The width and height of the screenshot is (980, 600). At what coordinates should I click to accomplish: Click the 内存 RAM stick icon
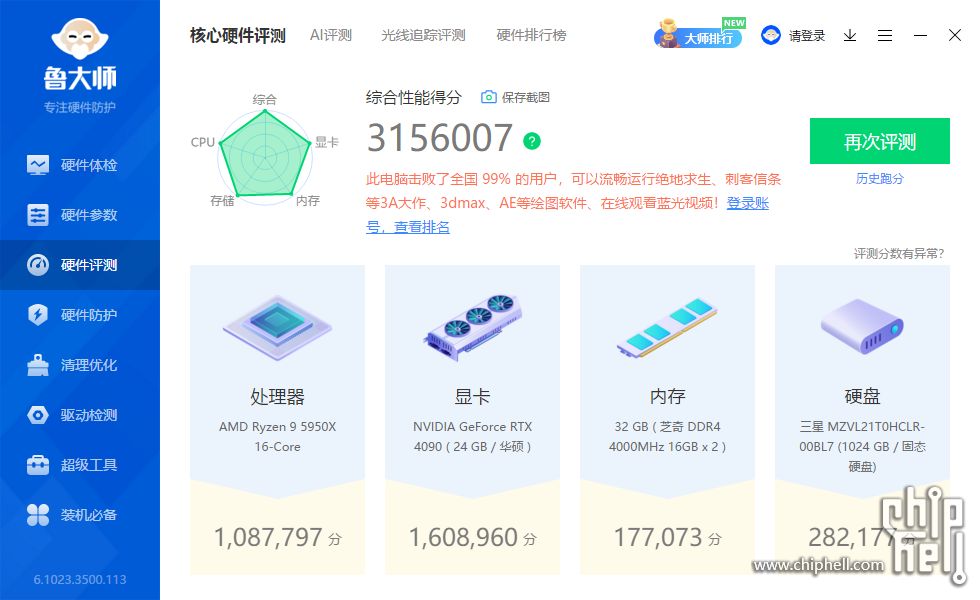coord(668,328)
